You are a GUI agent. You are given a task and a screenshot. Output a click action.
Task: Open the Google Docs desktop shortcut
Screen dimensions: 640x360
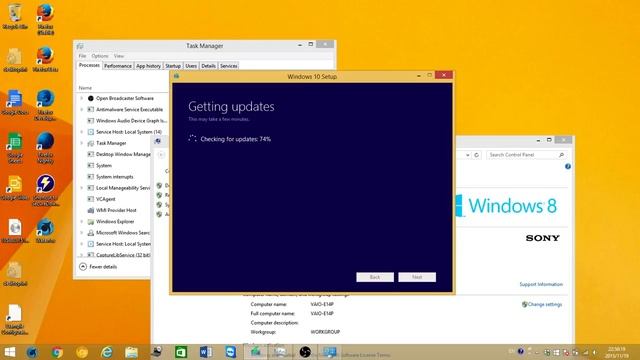(15, 102)
